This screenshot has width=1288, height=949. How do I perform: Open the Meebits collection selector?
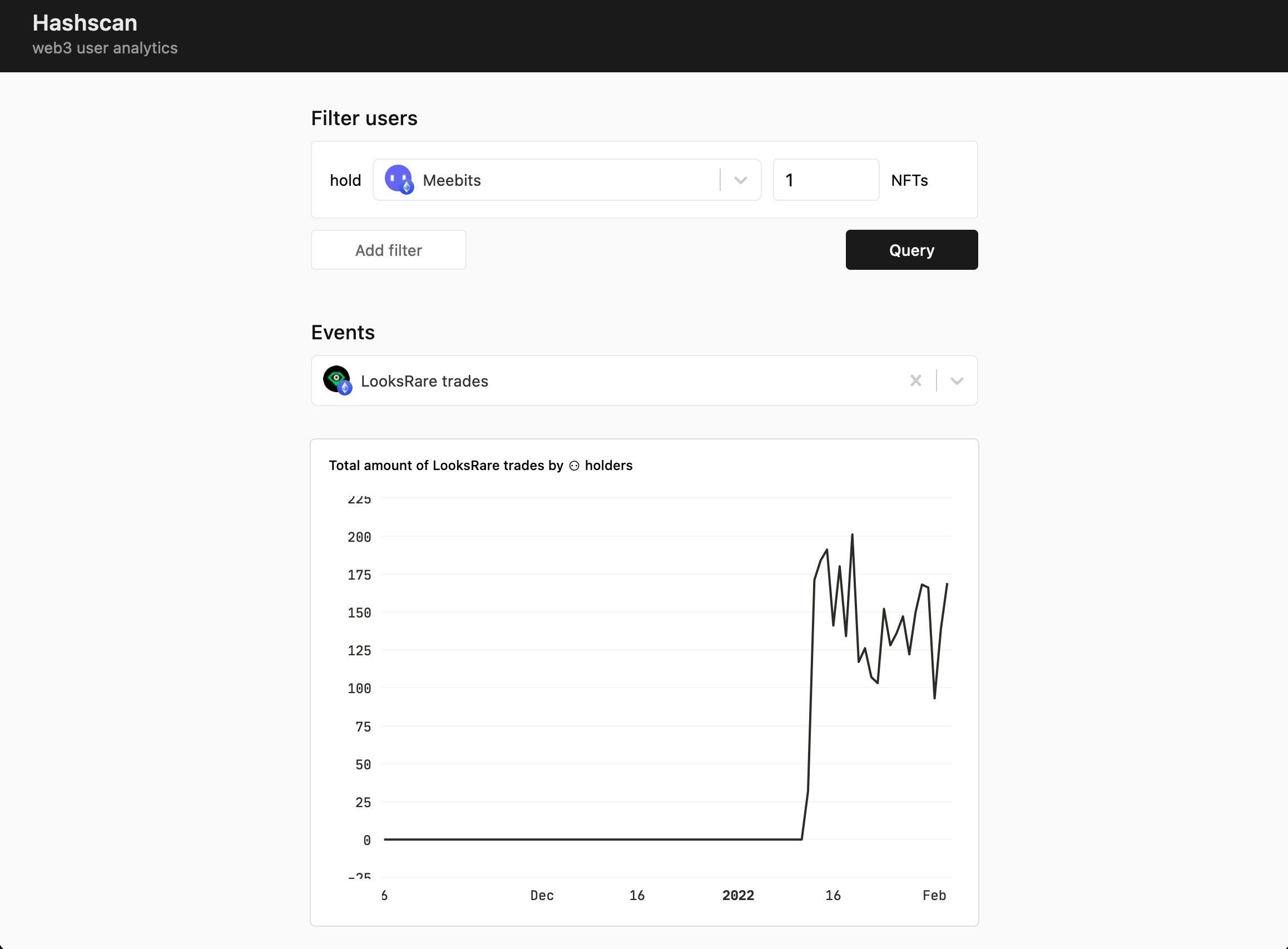point(567,180)
